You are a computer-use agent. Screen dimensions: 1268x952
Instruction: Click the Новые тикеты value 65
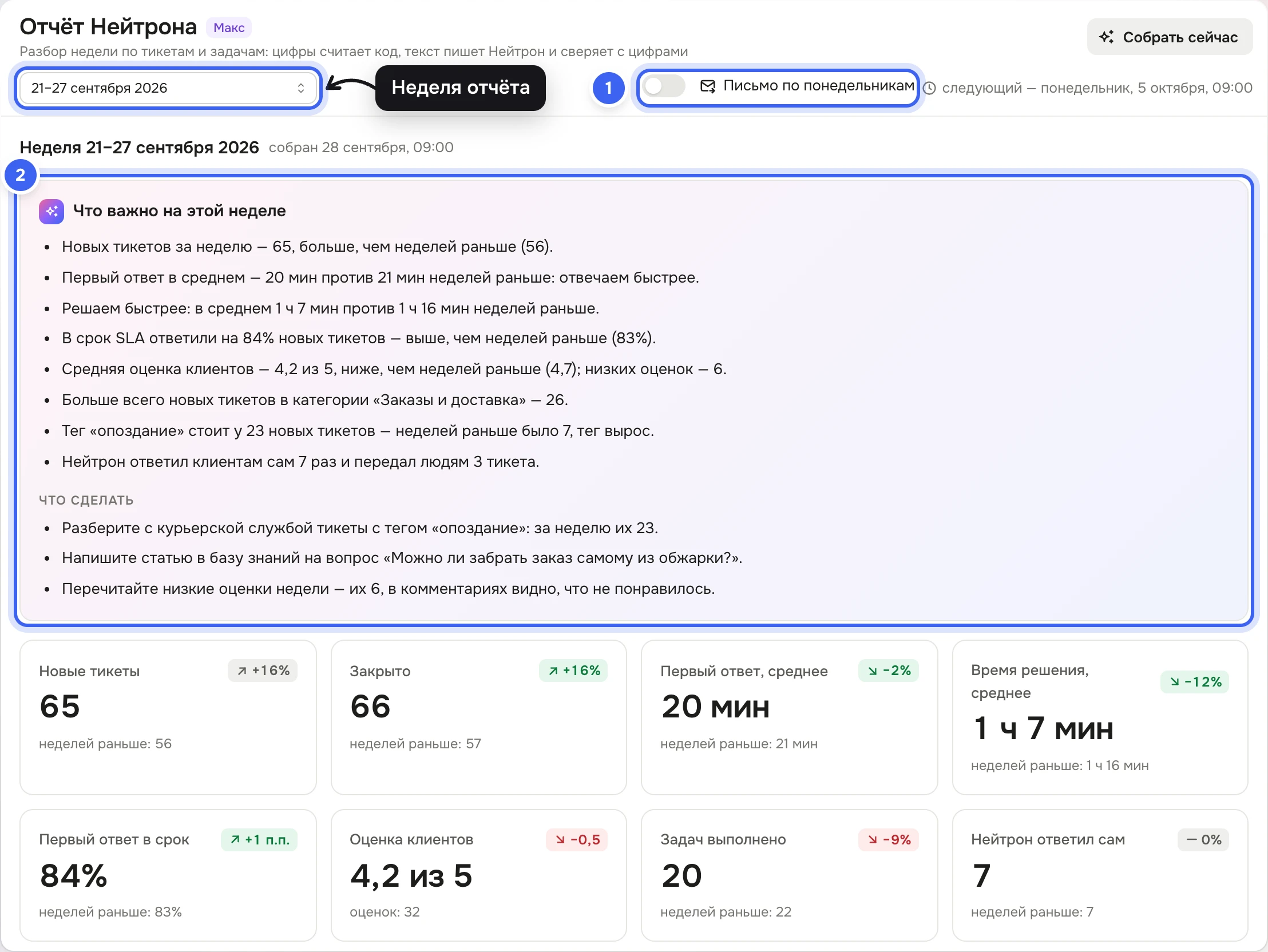pos(60,706)
